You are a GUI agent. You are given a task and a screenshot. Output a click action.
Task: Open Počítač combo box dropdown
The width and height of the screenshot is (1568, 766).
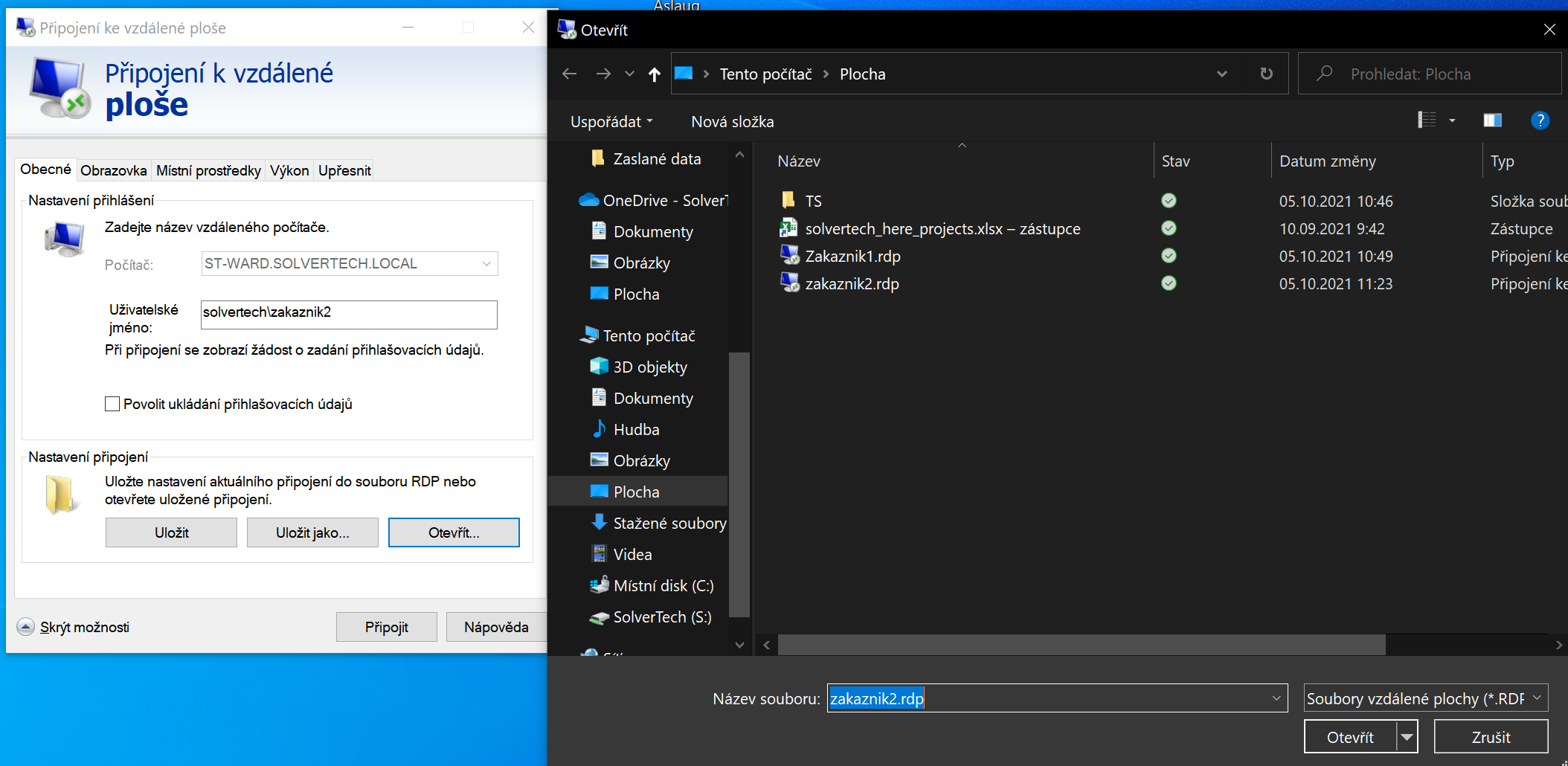pos(486,263)
